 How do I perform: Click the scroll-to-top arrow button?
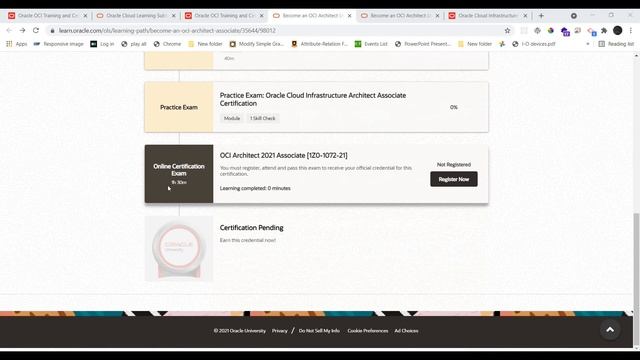pos(610,329)
